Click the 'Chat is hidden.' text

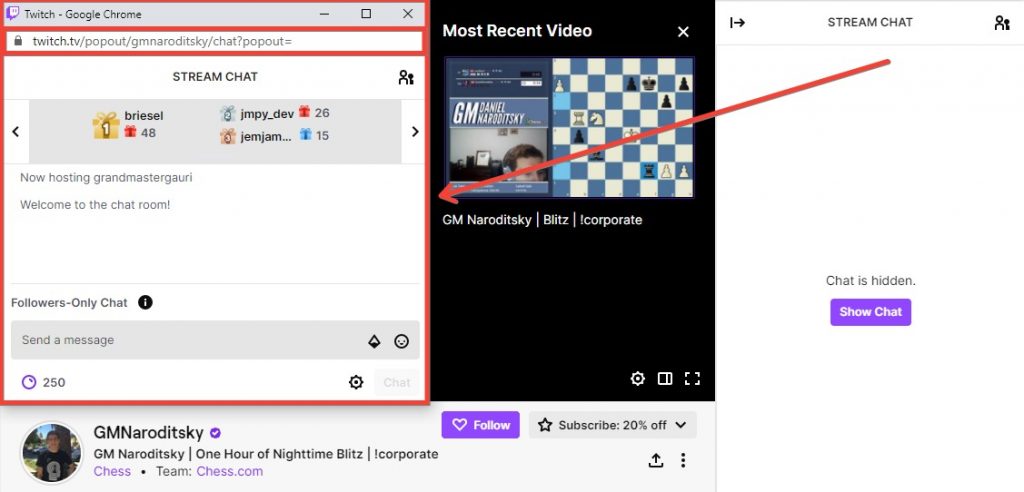pos(871,281)
